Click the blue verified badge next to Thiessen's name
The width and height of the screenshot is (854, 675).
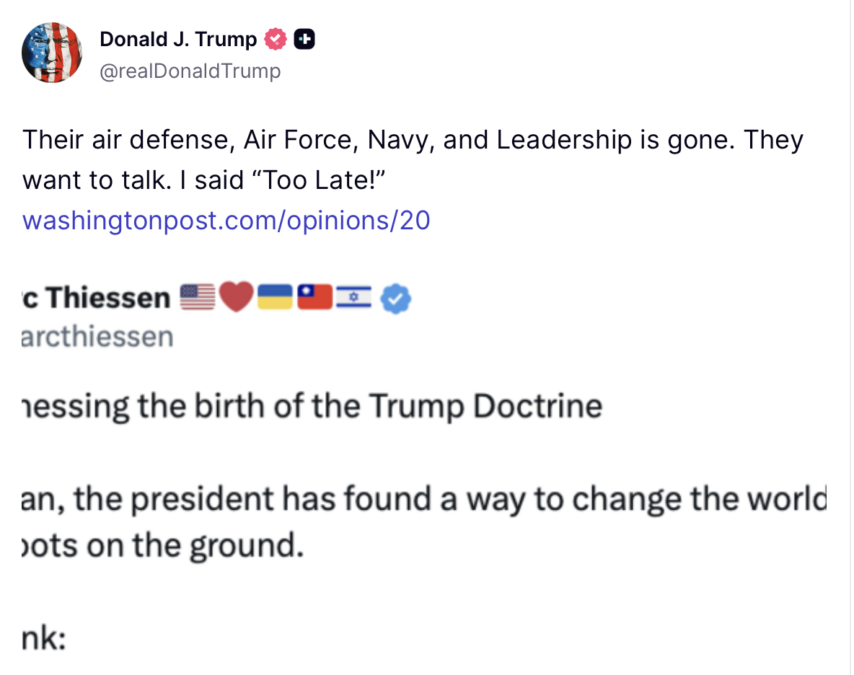(396, 297)
